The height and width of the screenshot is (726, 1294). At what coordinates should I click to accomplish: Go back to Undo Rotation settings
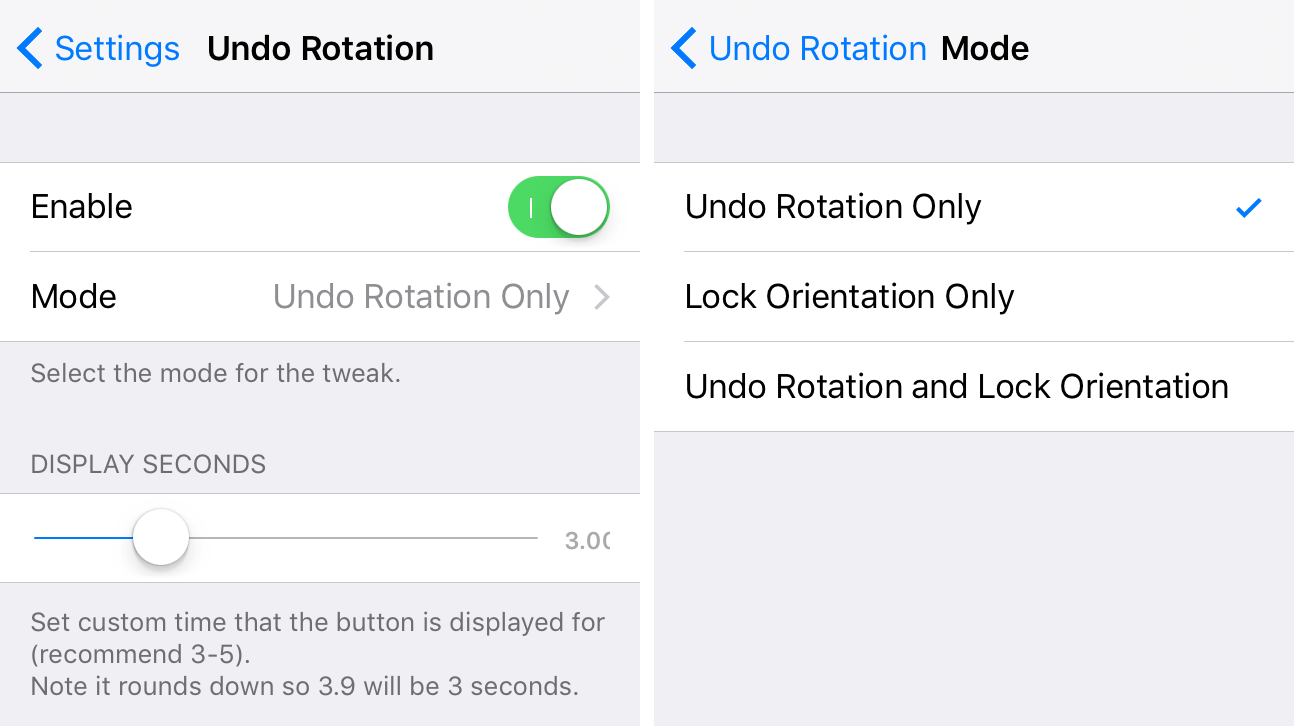coord(817,47)
